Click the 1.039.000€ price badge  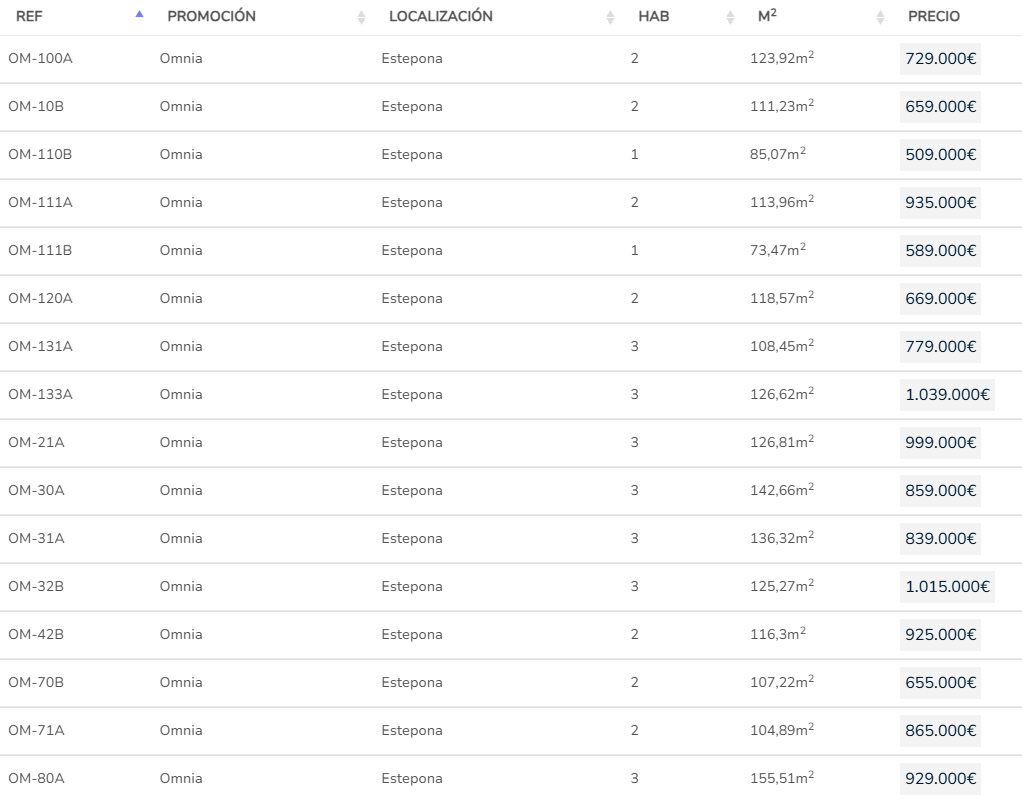947,395
